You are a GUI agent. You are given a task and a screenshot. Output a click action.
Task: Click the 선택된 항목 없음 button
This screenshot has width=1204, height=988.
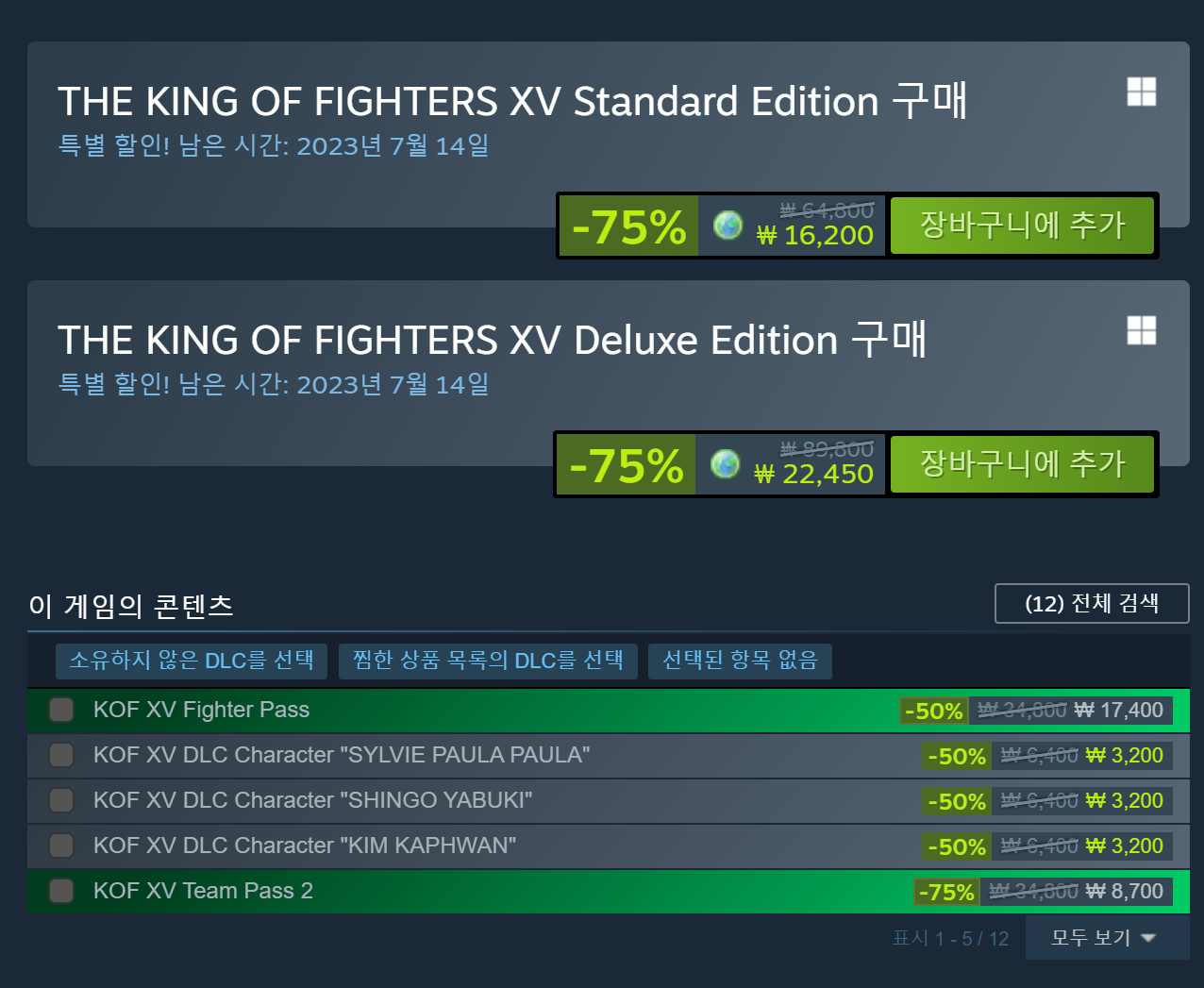pos(740,661)
